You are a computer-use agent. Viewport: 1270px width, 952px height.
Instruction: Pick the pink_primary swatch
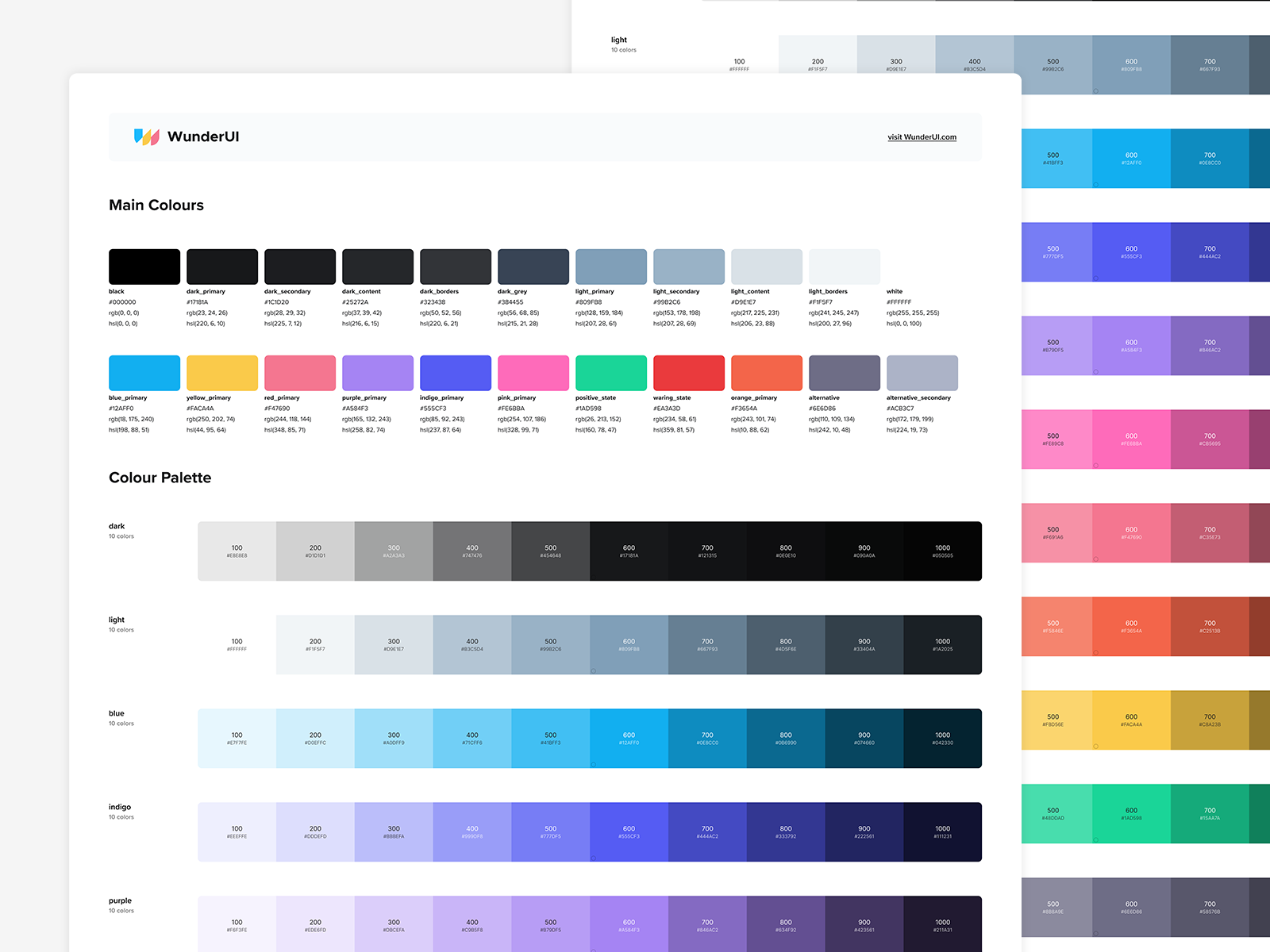coord(533,373)
